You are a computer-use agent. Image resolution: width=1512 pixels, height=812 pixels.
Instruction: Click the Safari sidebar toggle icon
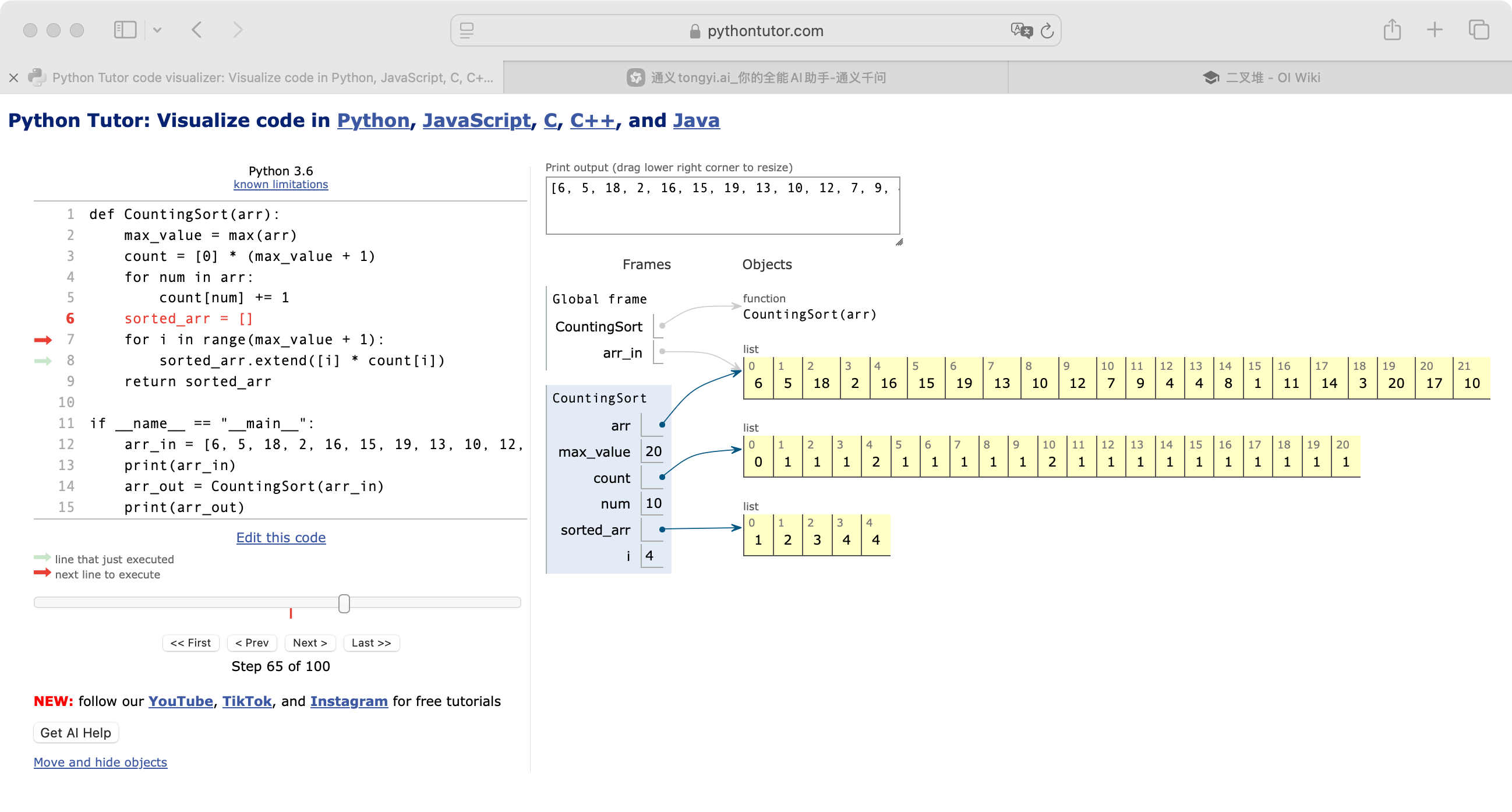pos(125,30)
